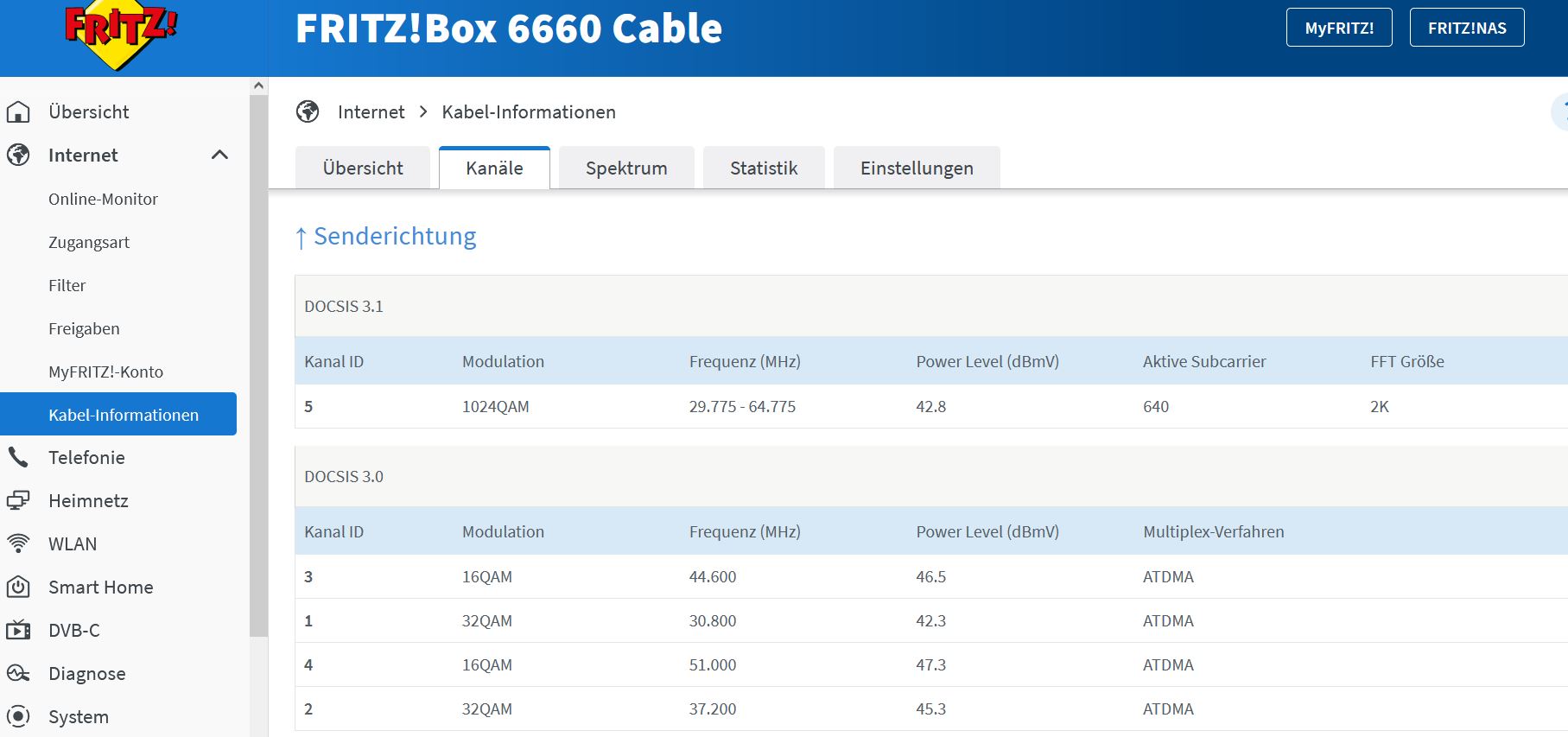This screenshot has height=737, width=1568.
Task: Go to Online-Monitor submenu item
Action: coord(103,199)
